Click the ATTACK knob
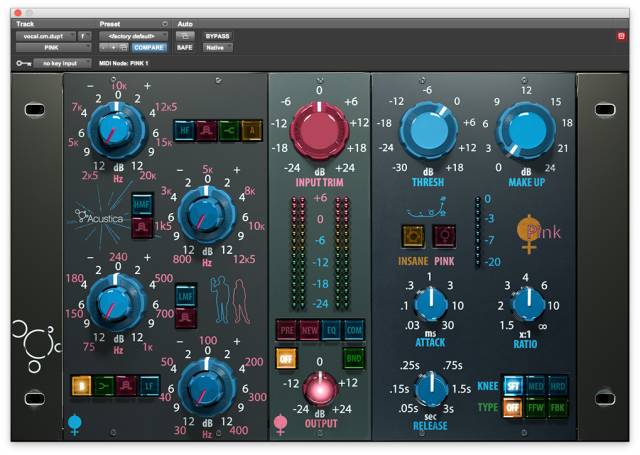Viewport: 640px width, 455px height. (431, 304)
